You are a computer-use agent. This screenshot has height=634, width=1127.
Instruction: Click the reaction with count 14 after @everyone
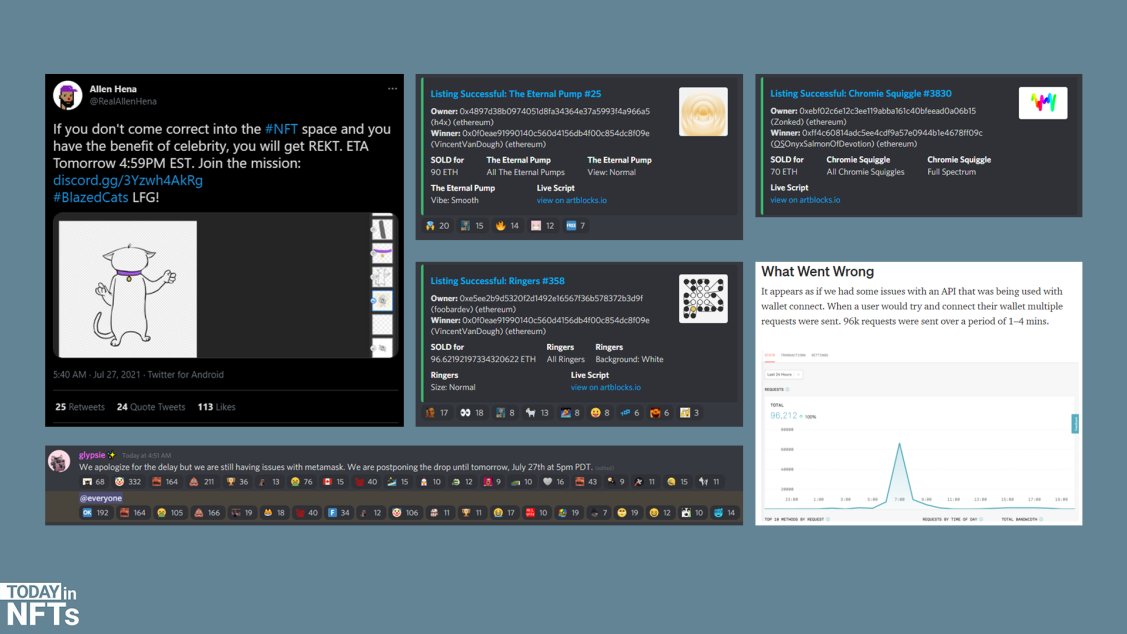(725, 513)
